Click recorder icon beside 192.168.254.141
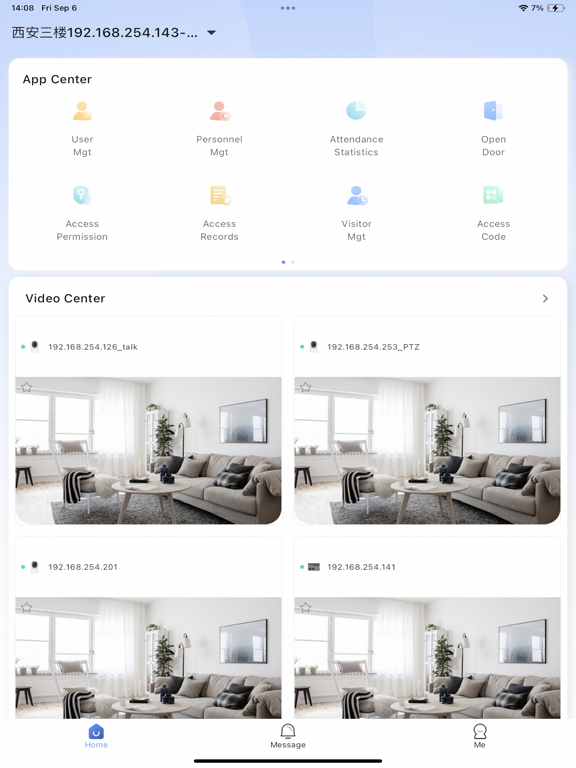 [313, 567]
